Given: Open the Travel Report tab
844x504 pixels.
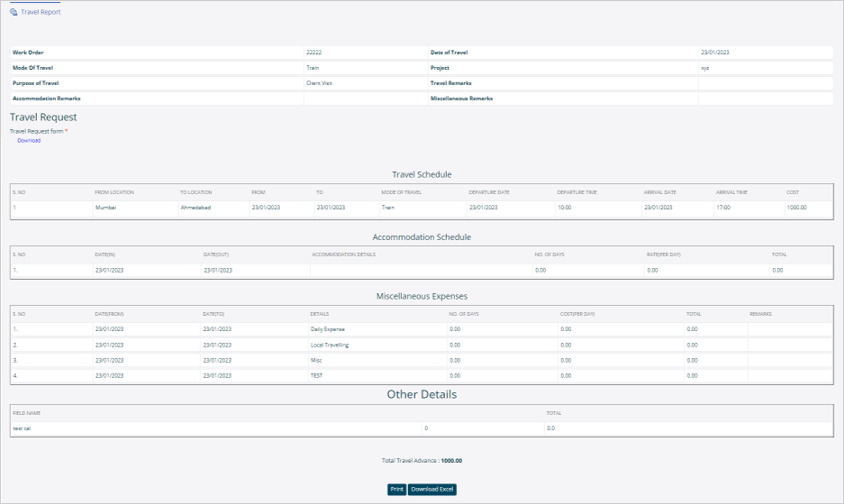Looking at the screenshot, I should click(x=40, y=12).
